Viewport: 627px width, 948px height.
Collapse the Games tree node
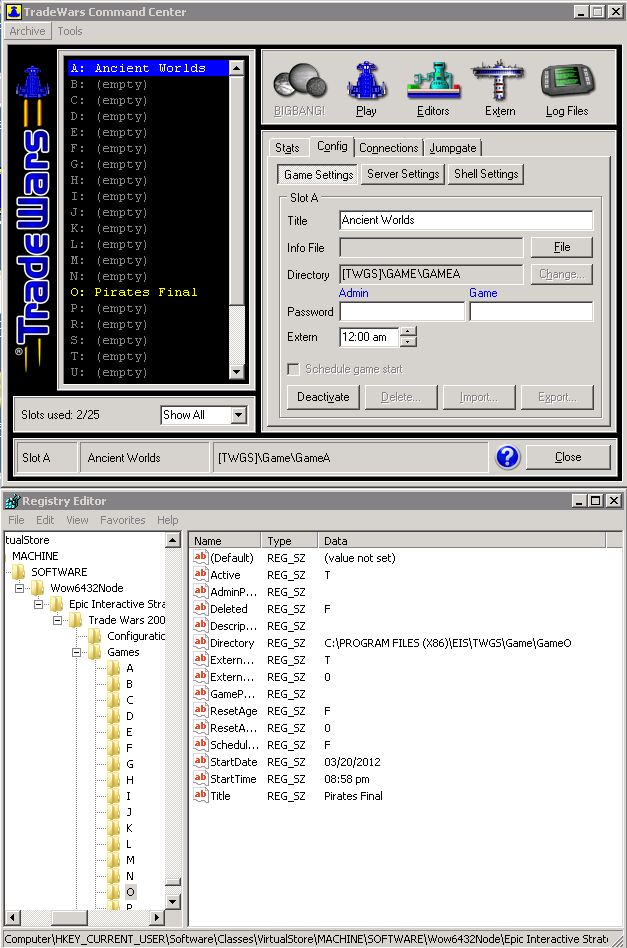point(77,652)
